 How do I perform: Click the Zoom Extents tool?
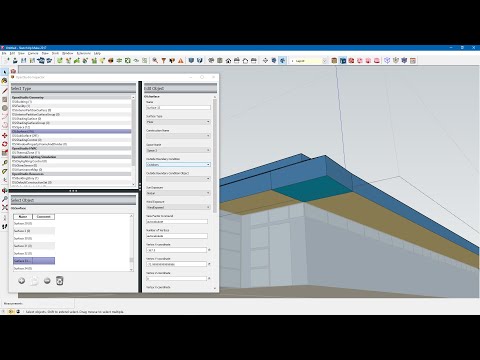pos(5,207)
